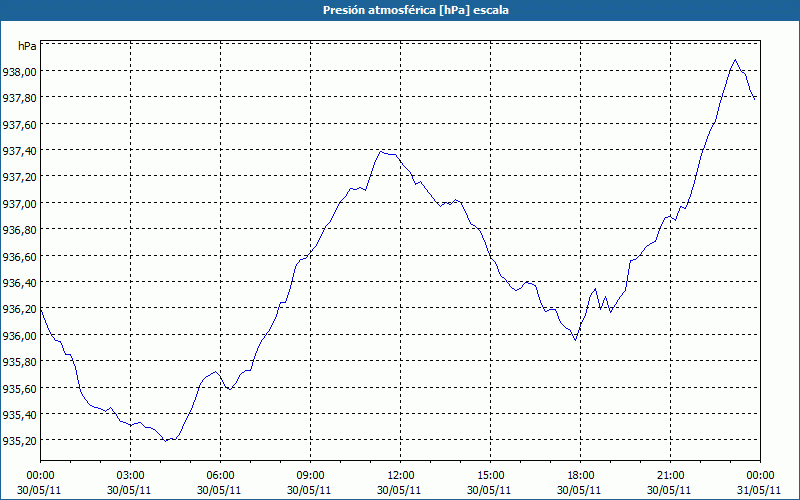The width and height of the screenshot is (800, 500).
Task: Click the 21:00 time axis label
Action: coord(670,476)
